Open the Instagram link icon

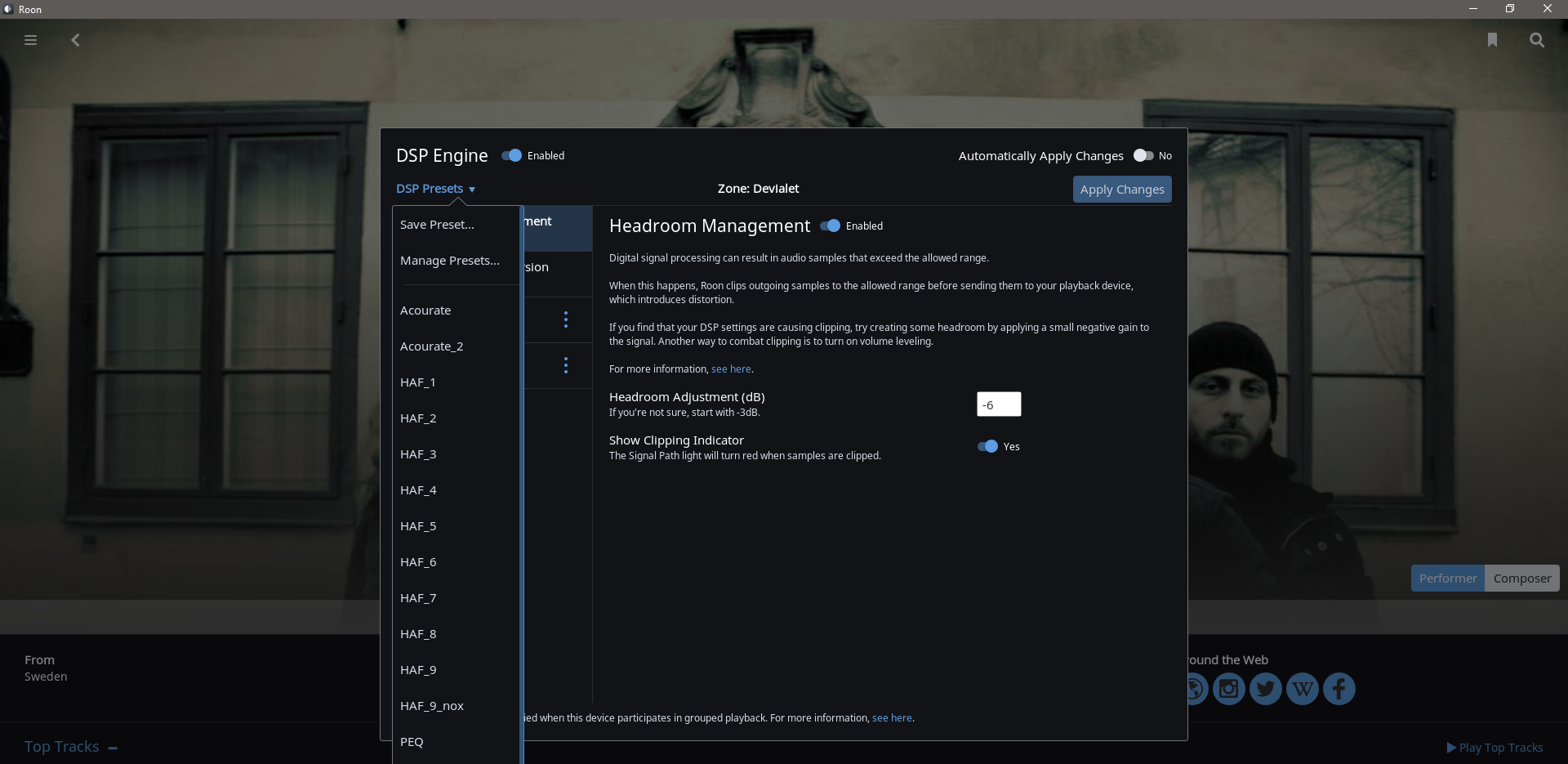point(1229,689)
